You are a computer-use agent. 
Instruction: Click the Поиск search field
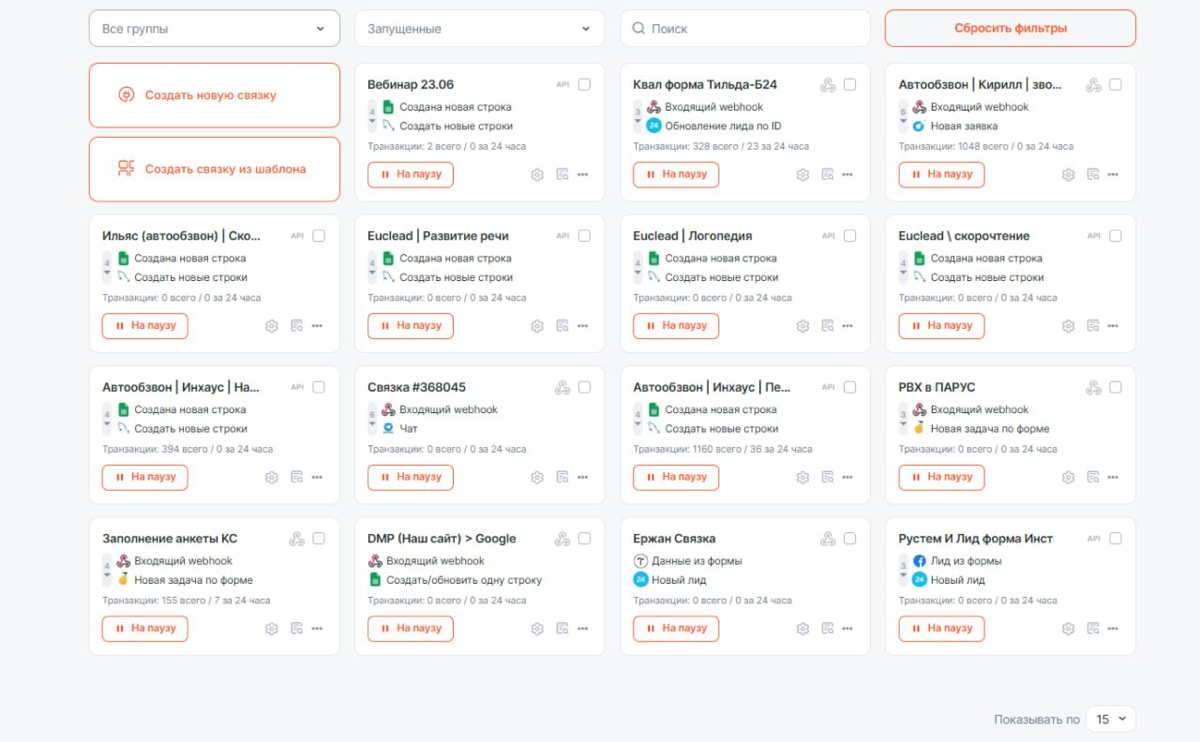(x=745, y=29)
